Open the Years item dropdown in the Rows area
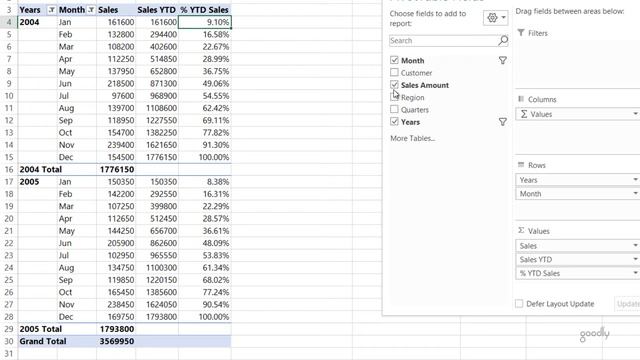The image size is (640, 360). pyautogui.click(x=635, y=180)
